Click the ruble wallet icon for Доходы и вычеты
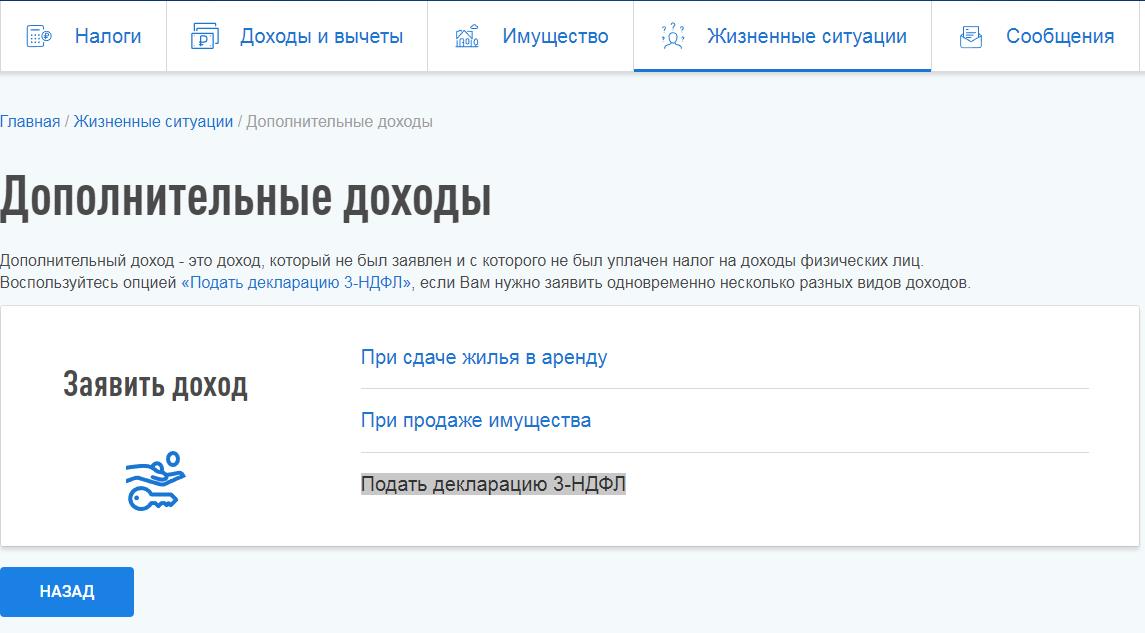1145x633 pixels. [x=204, y=37]
